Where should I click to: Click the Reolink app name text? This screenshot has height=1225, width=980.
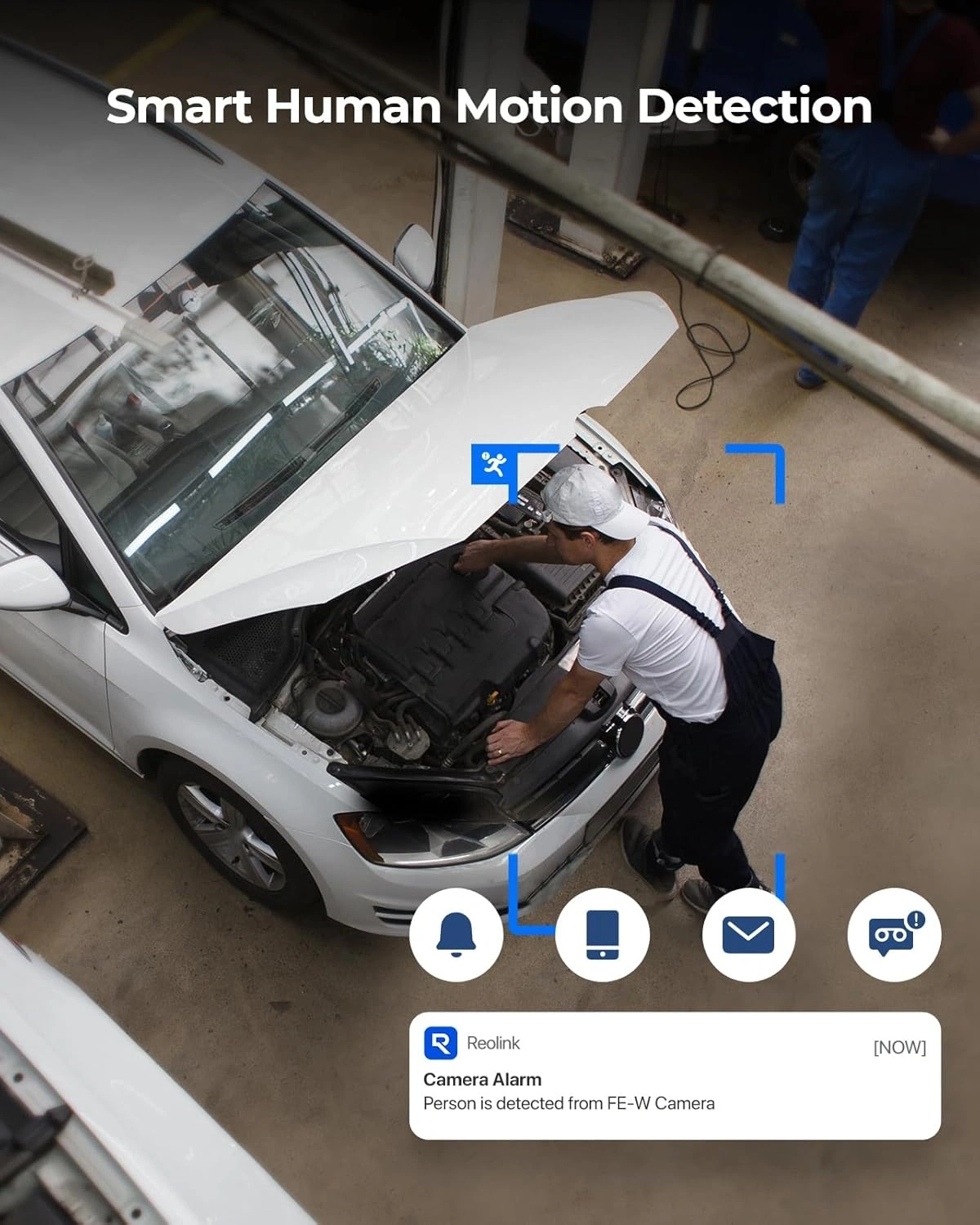(493, 1043)
